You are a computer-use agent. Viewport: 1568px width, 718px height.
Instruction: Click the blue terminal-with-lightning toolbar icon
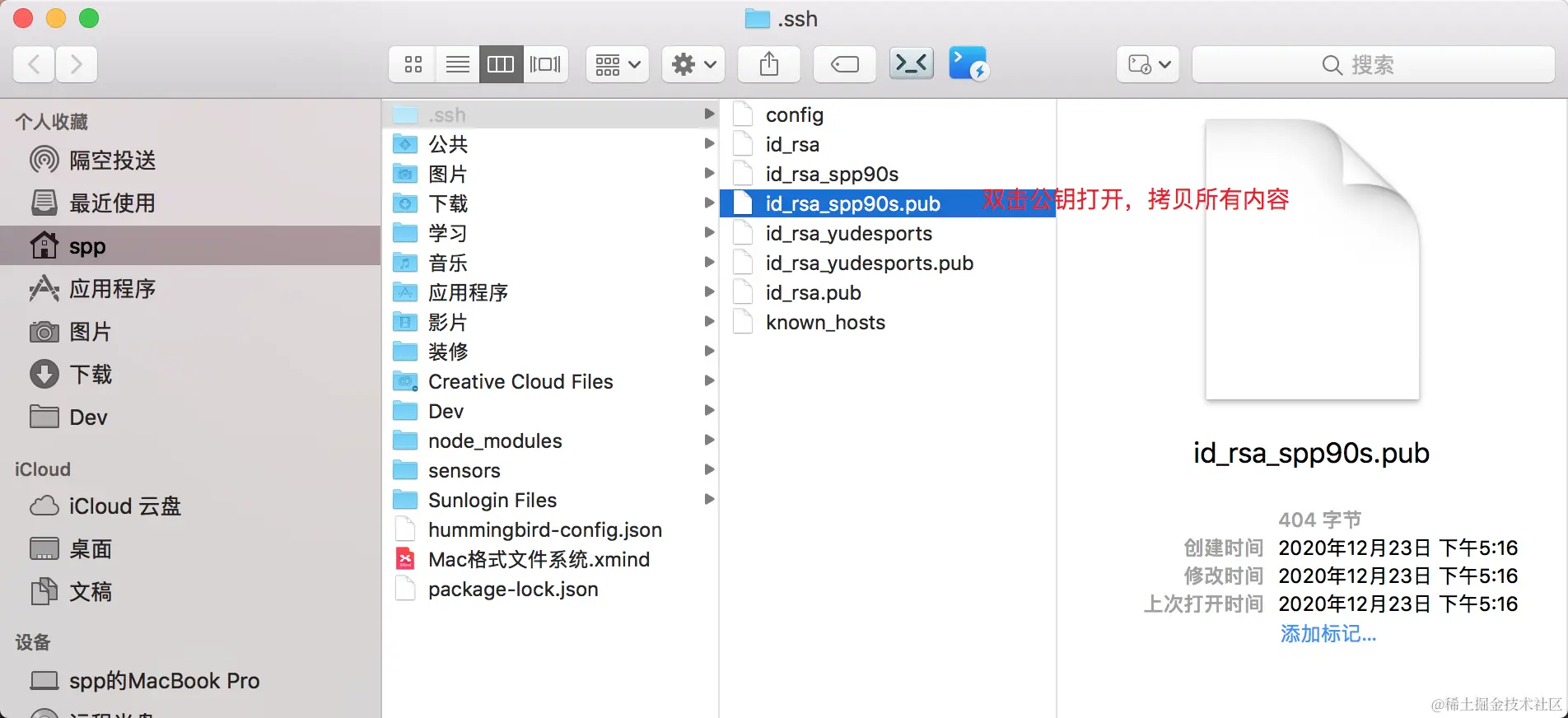[968, 63]
